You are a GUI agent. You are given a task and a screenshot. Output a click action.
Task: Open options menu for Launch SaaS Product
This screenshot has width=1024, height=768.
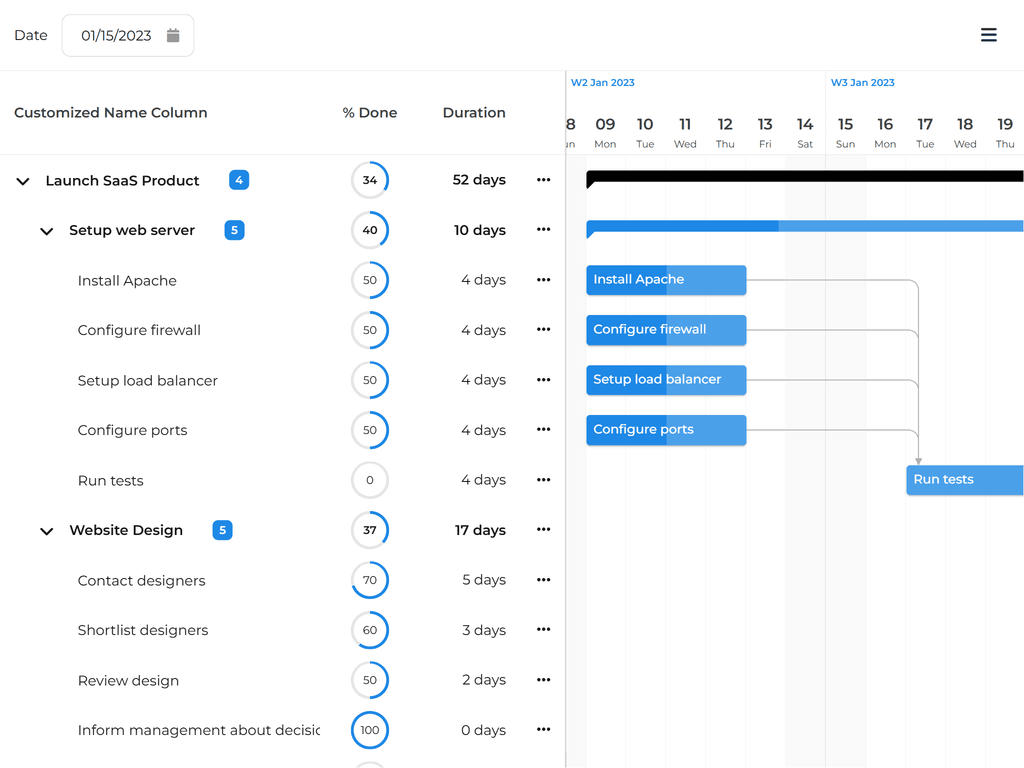point(543,180)
